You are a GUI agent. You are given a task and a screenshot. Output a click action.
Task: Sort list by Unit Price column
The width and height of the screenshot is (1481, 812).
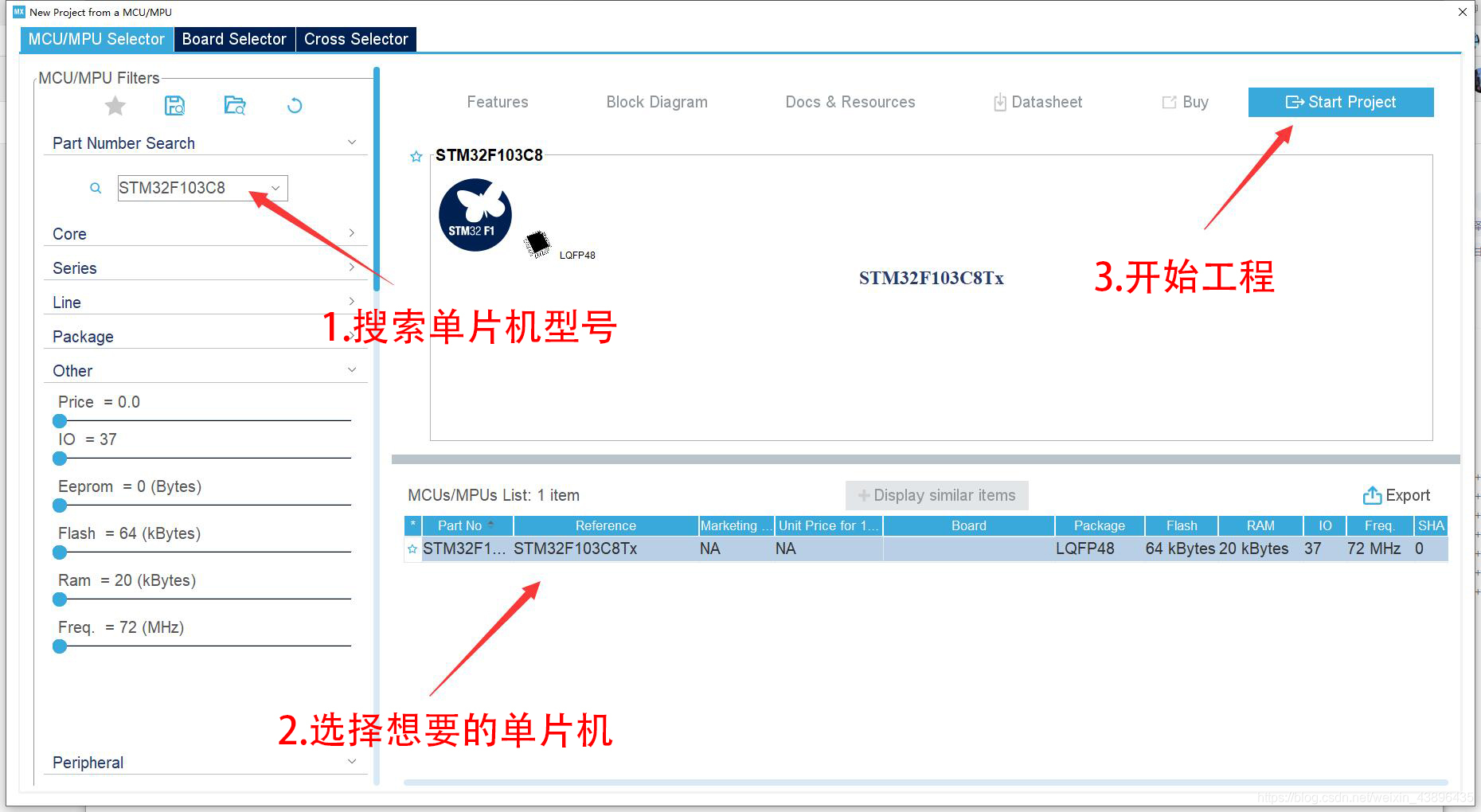(829, 525)
